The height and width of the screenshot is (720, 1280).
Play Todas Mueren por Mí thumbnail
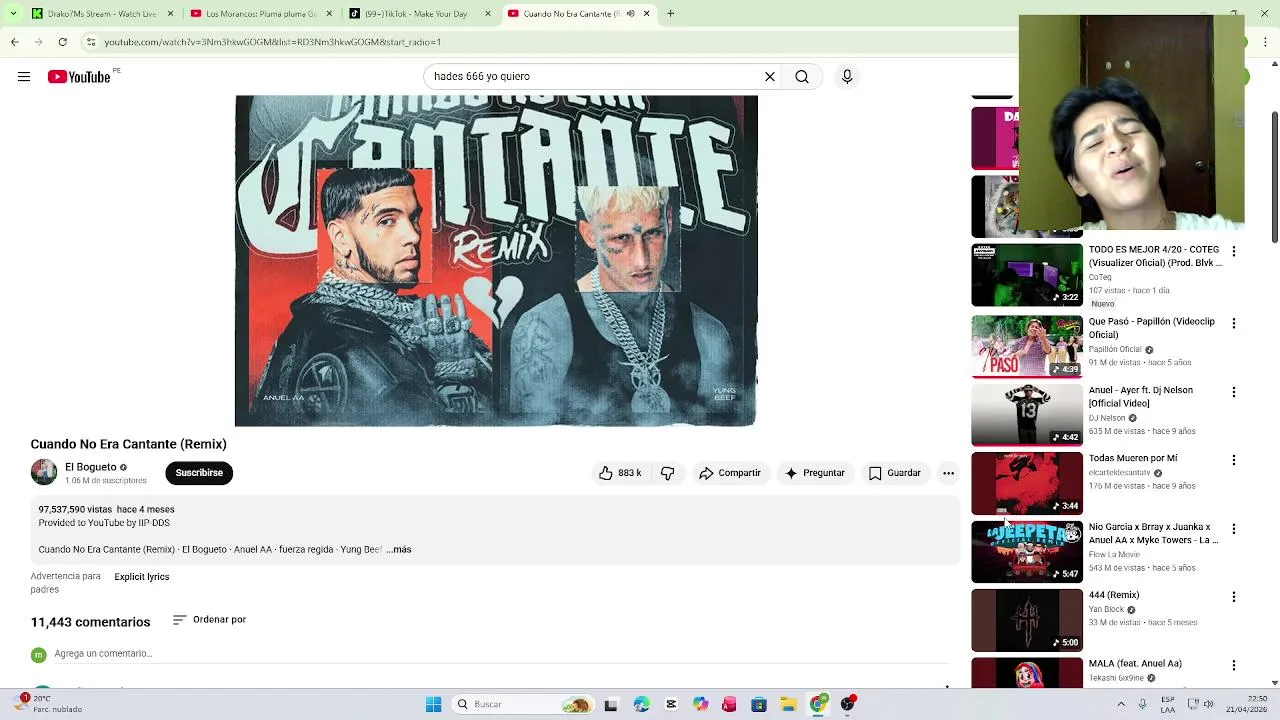point(1027,483)
